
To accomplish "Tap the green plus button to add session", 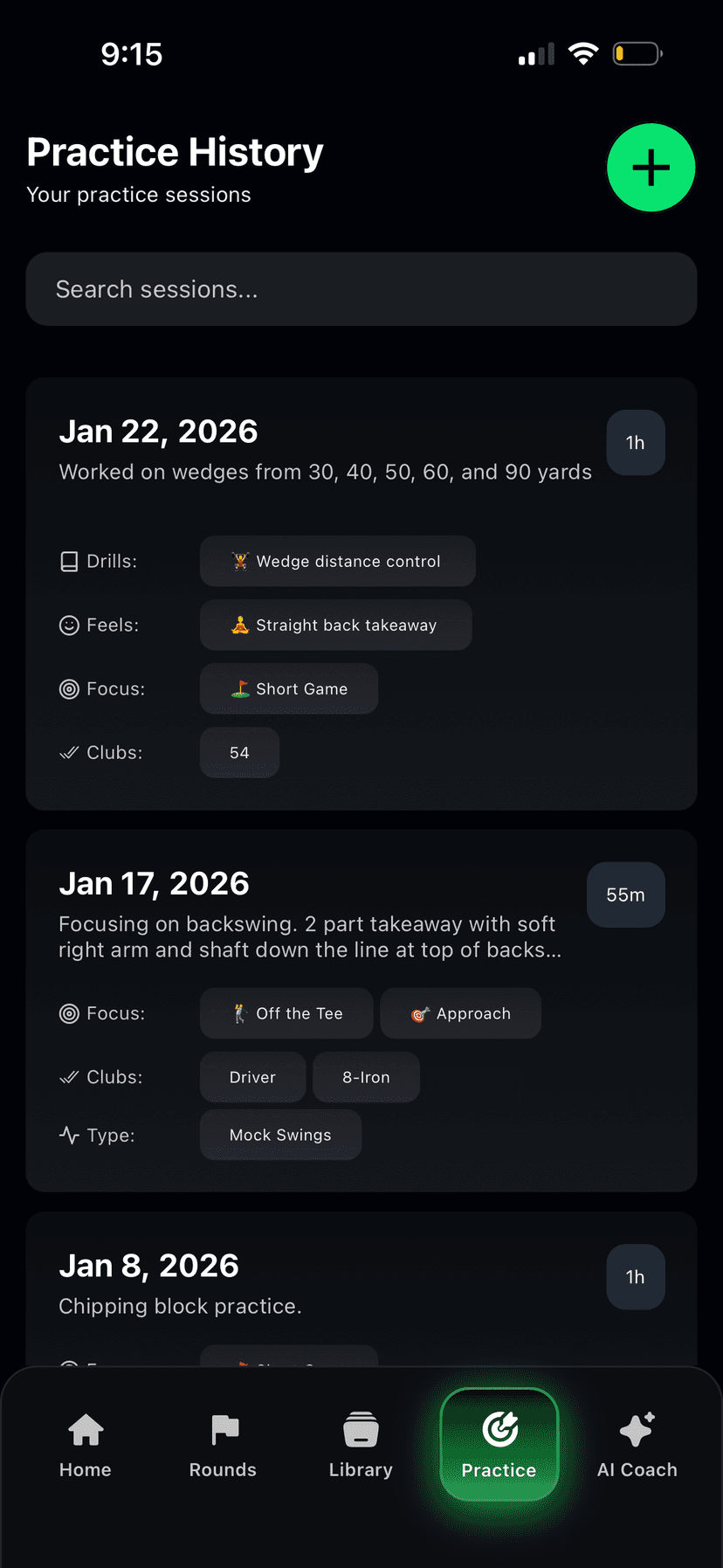I will click(651, 168).
